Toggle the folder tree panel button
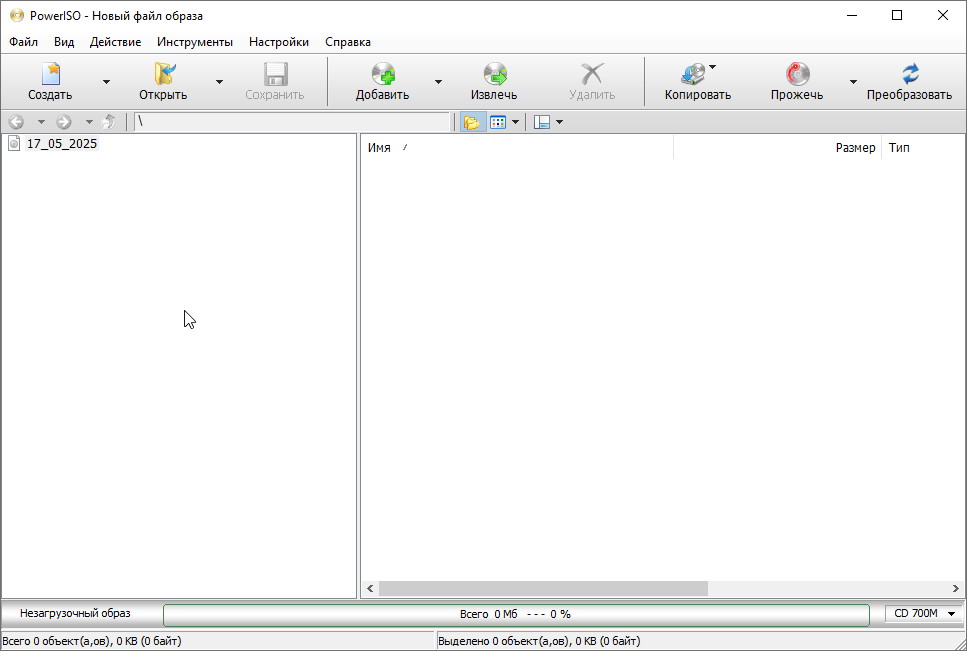This screenshot has width=967, height=651. point(472,122)
